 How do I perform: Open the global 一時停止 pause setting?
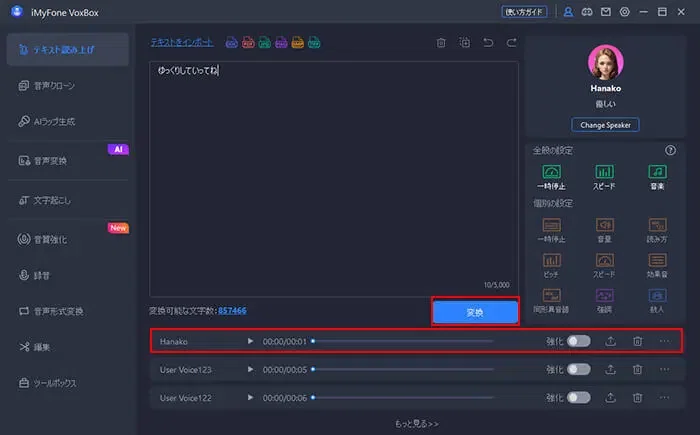pyautogui.click(x=551, y=177)
